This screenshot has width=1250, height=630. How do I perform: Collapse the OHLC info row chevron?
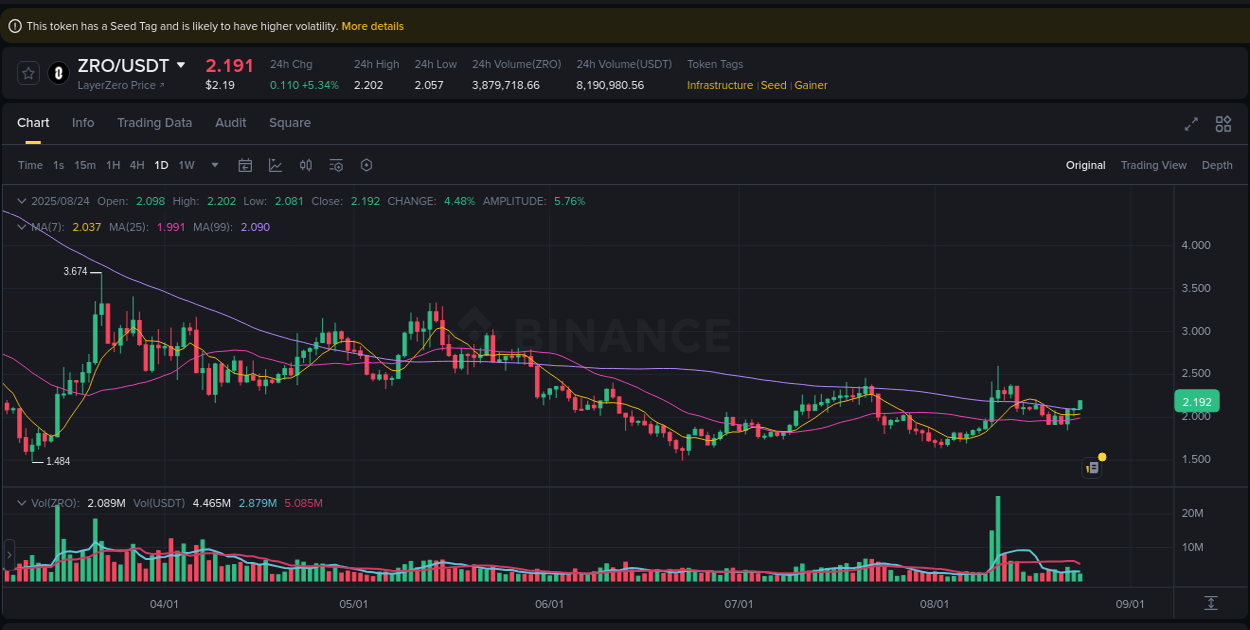pyautogui.click(x=20, y=200)
